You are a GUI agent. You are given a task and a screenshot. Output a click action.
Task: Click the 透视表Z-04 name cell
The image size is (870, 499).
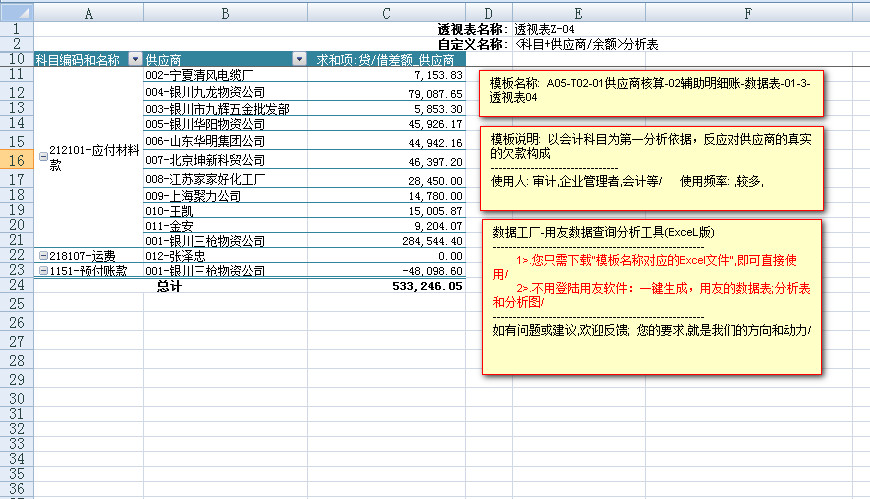pyautogui.click(x=545, y=29)
